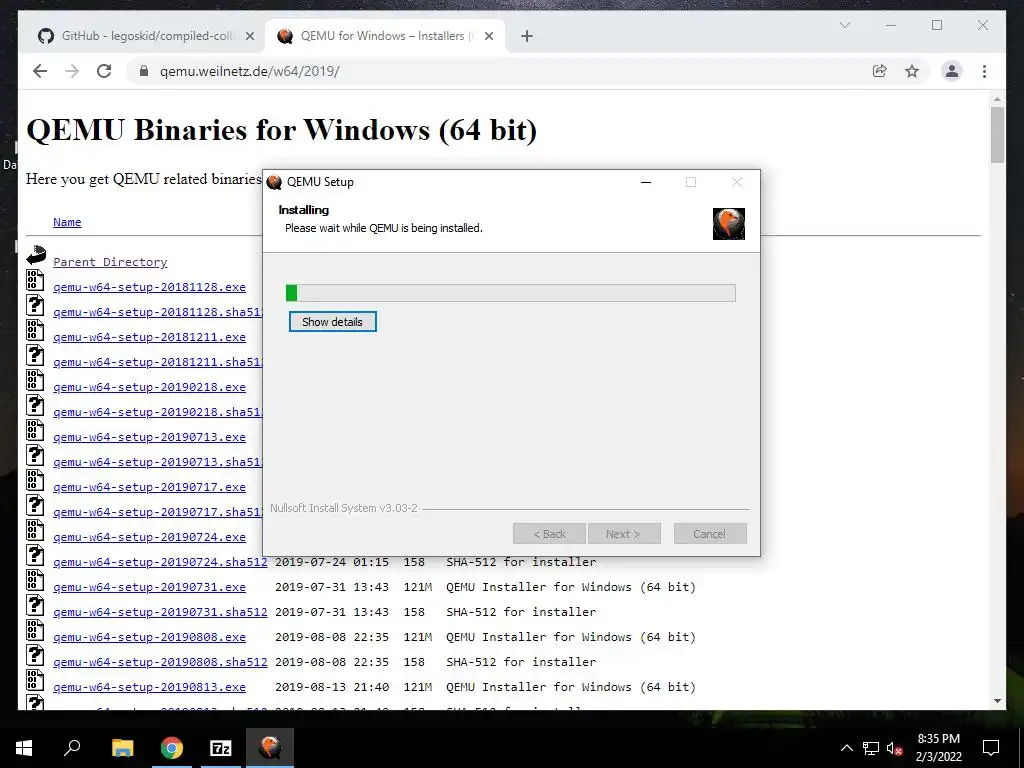The width and height of the screenshot is (1024, 768).
Task: Open qemu-w64-setup-20190218.exe link
Action: click(x=150, y=387)
